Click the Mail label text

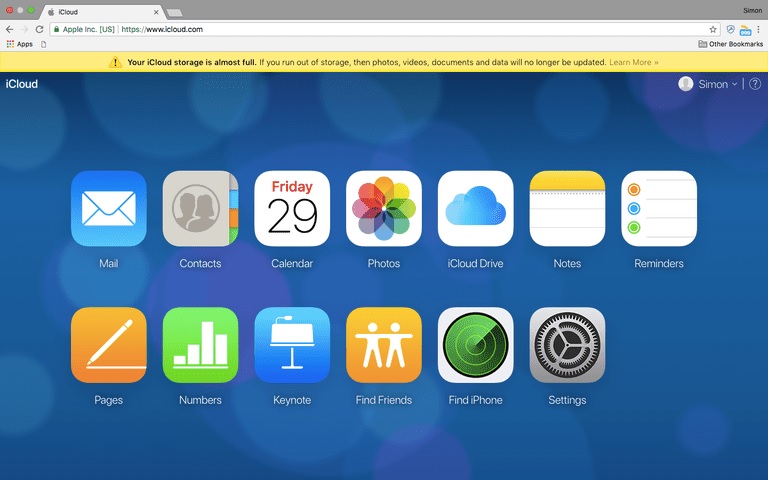(109, 264)
